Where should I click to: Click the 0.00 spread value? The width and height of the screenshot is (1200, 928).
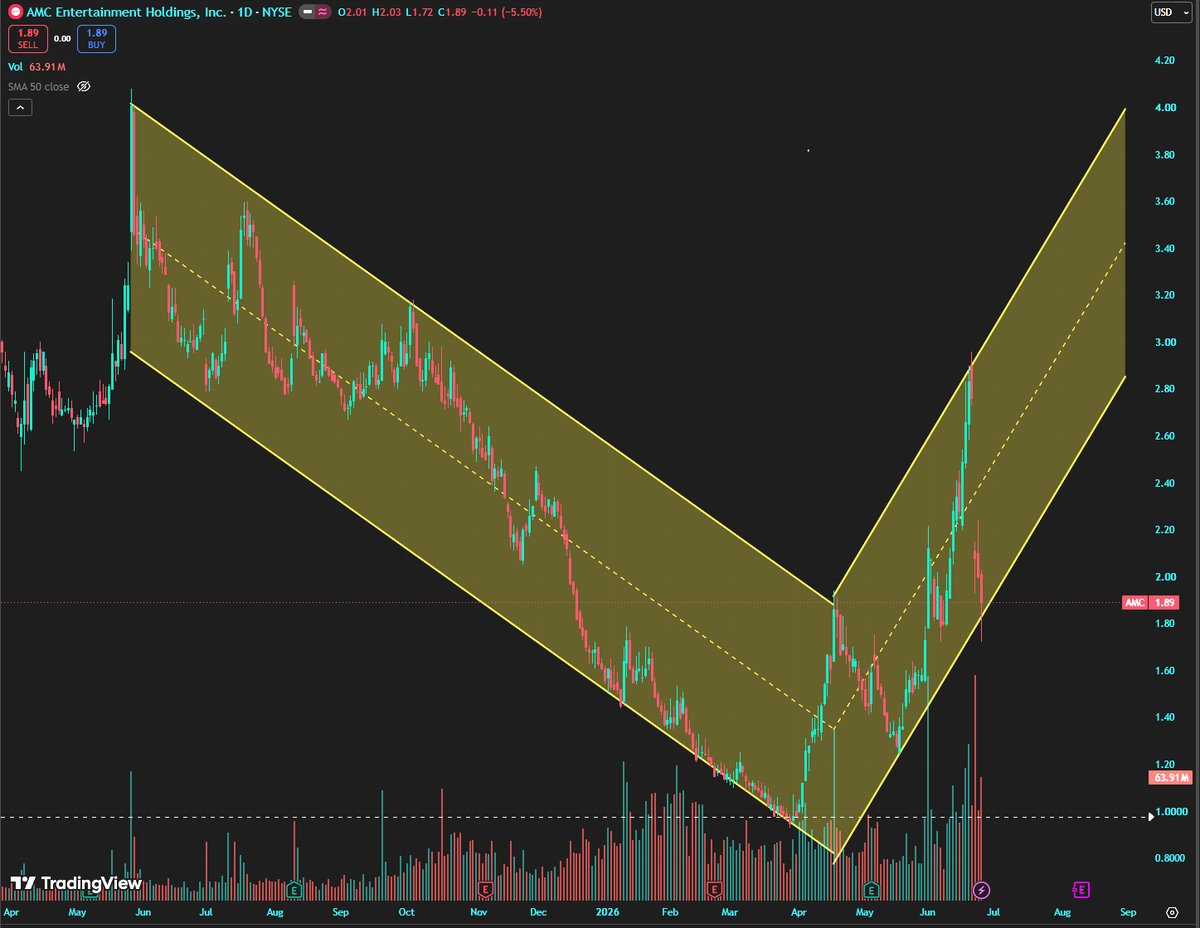pos(62,39)
